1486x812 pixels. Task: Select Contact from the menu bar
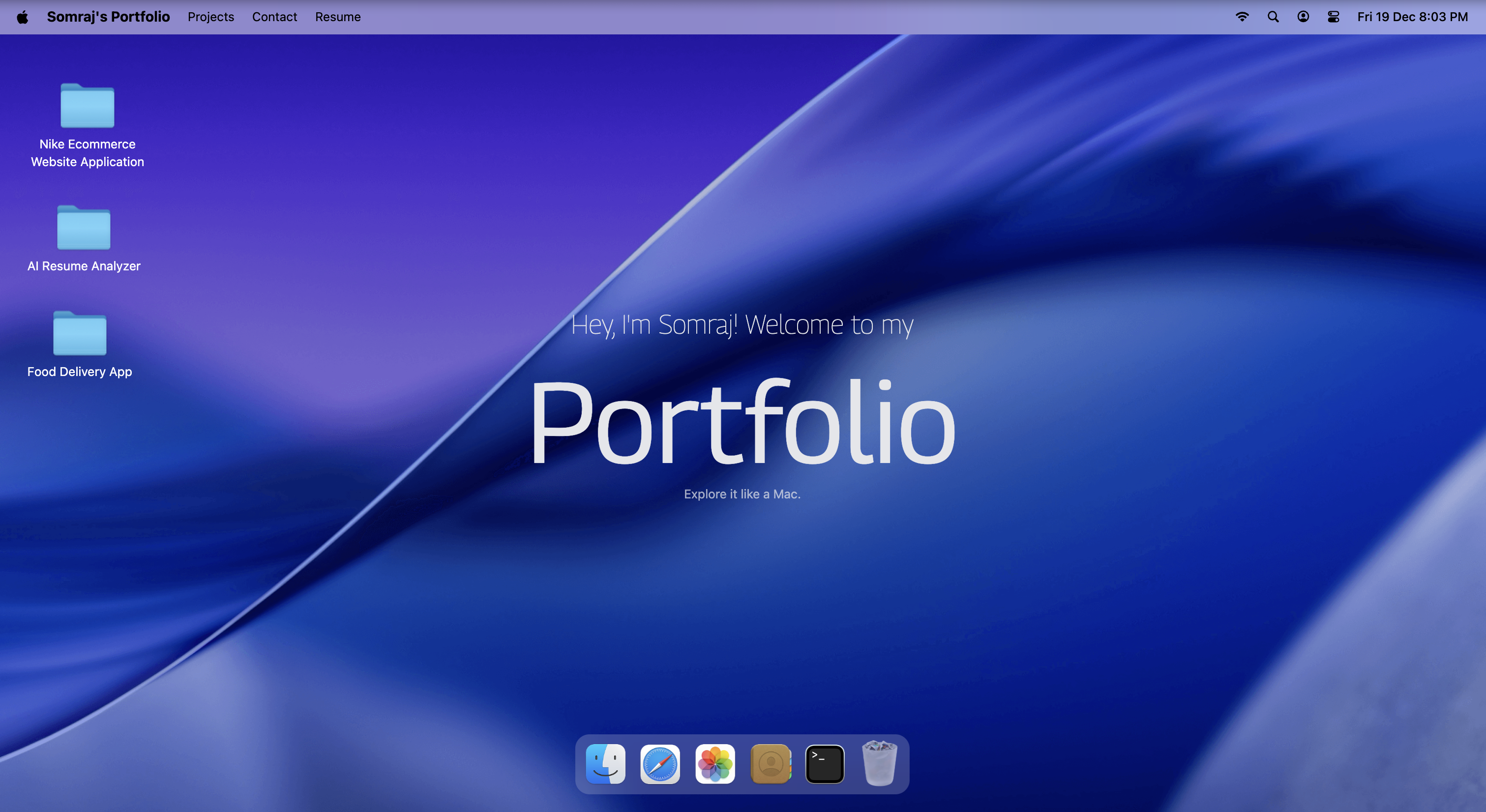pyautogui.click(x=274, y=17)
